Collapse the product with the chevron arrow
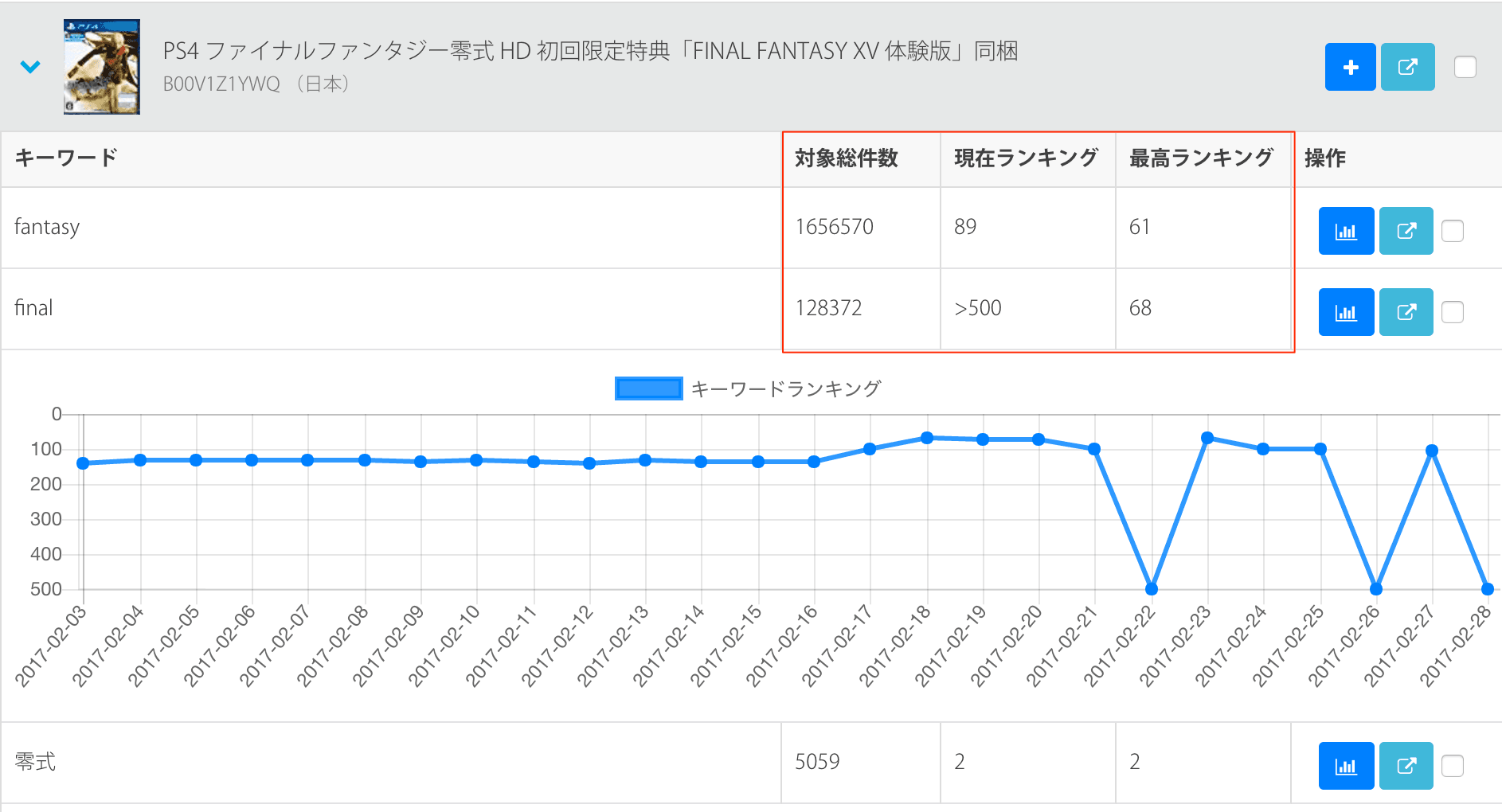The image size is (1502, 812). pos(30,67)
